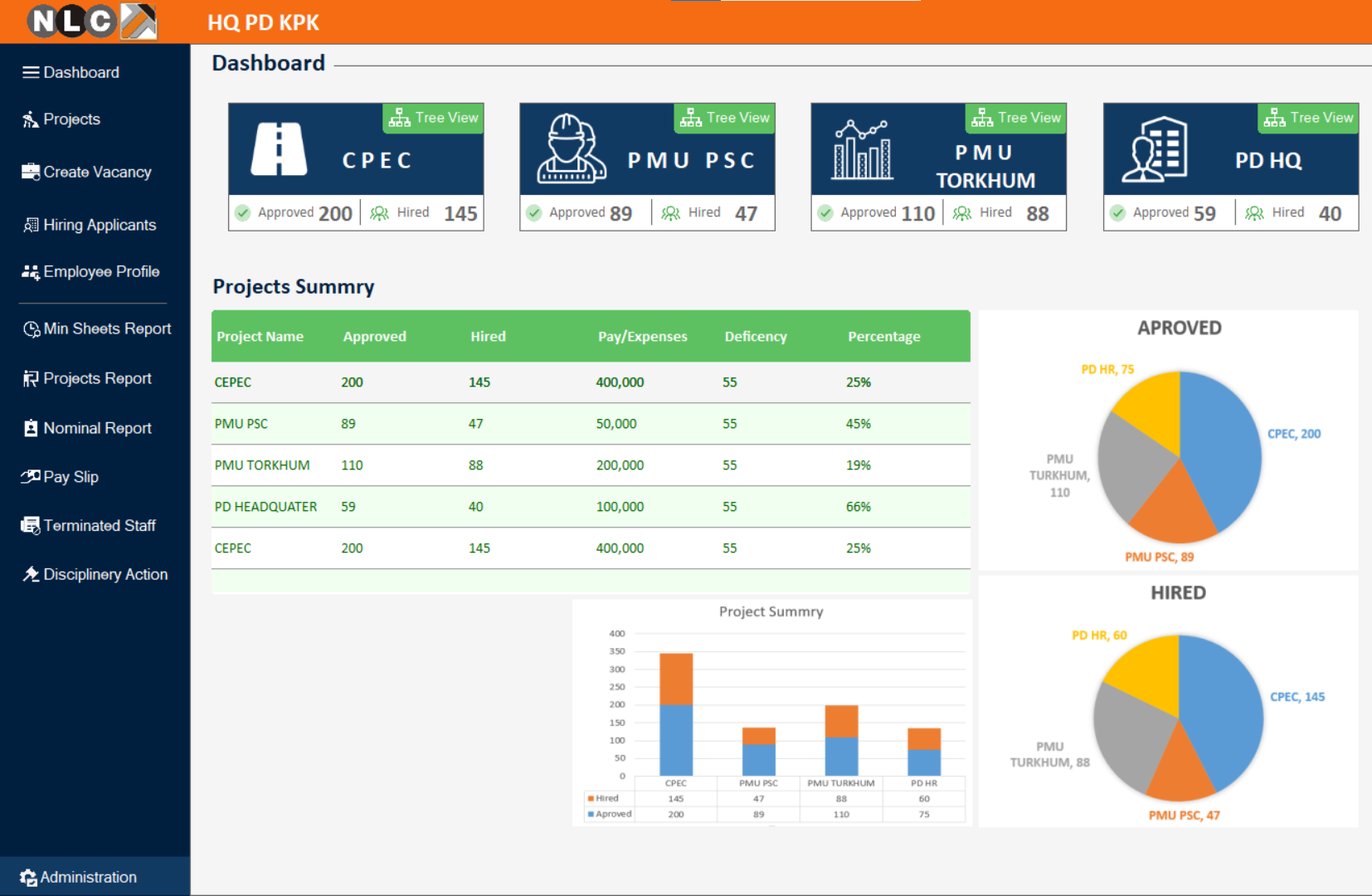The width and height of the screenshot is (1372, 896).
Task: Click the hamburger icon beside Dashboard
Action: click(x=31, y=72)
